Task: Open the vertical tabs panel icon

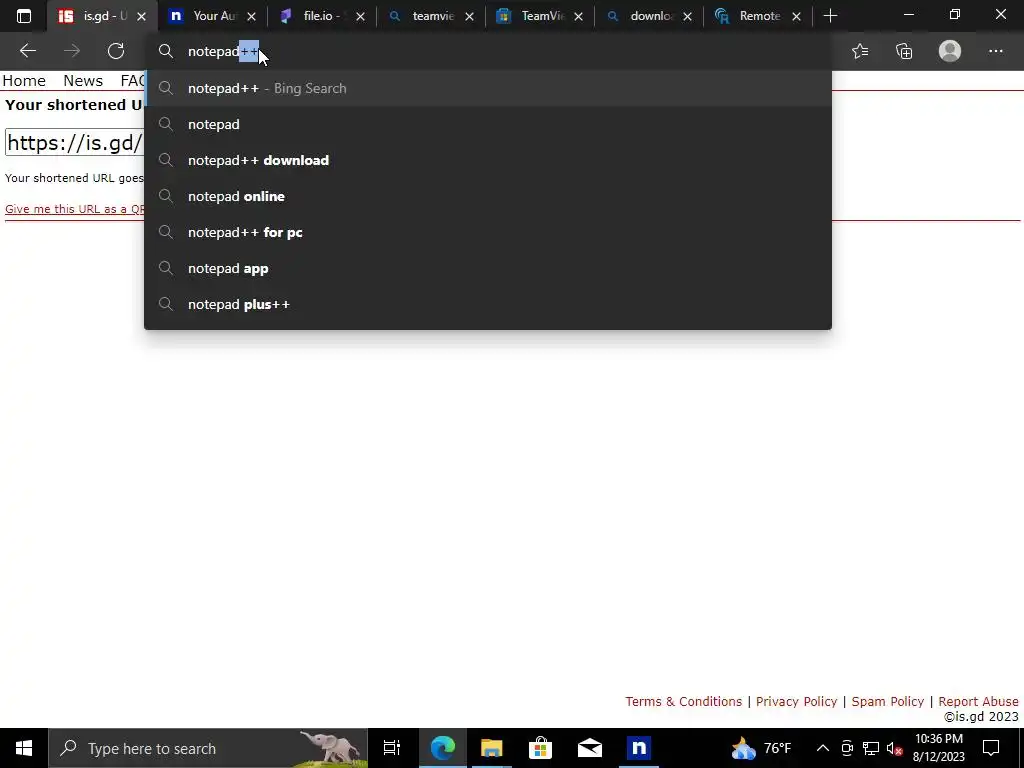Action: [x=24, y=16]
